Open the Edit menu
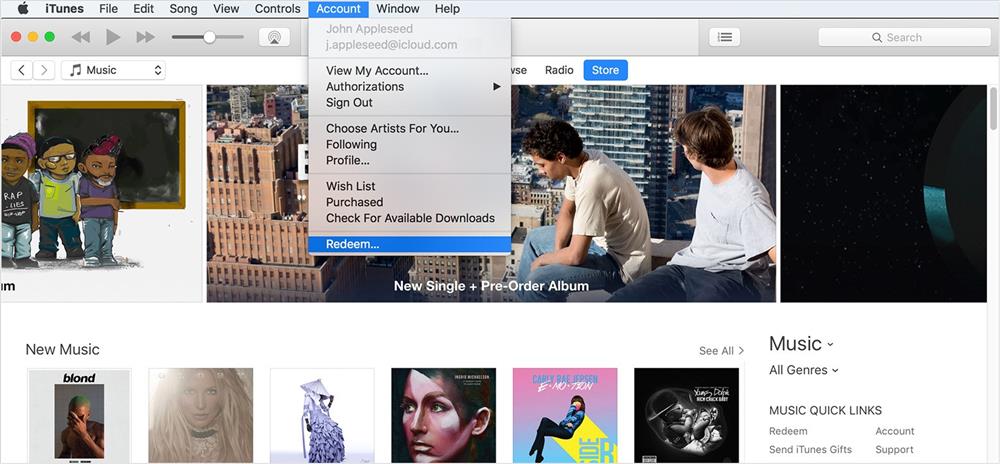This screenshot has width=1000, height=464. coord(143,9)
